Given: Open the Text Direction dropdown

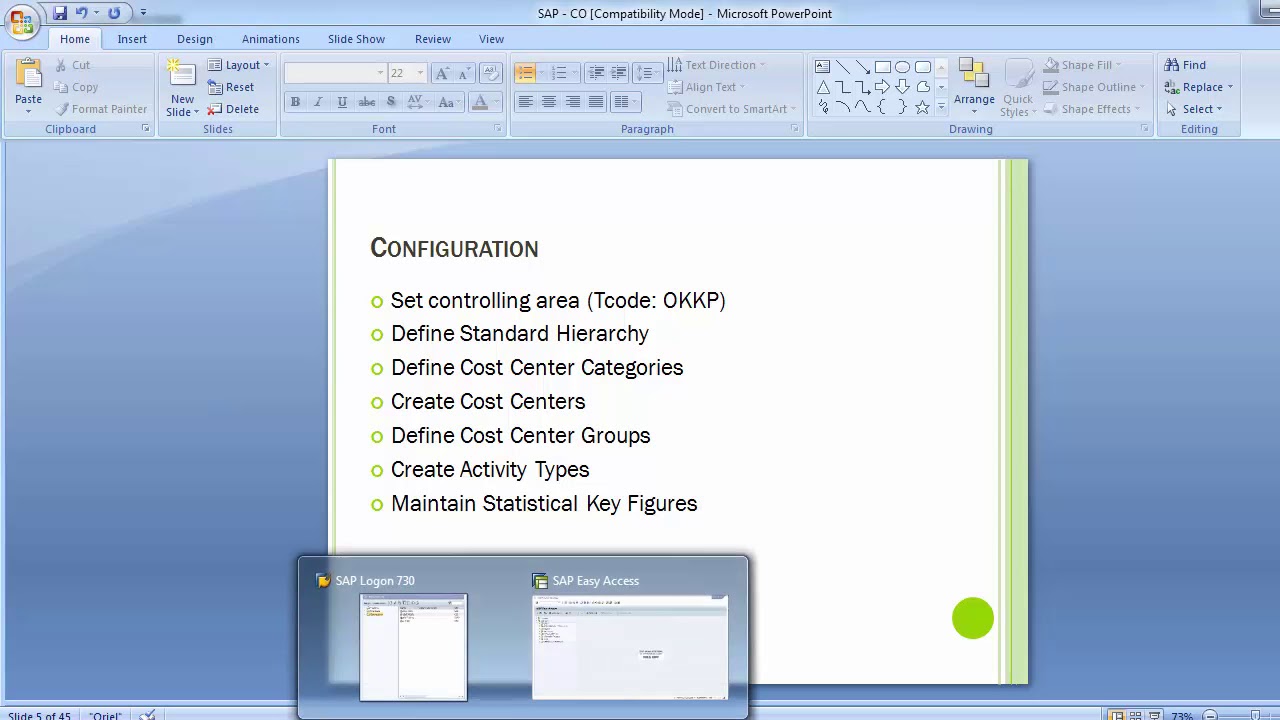Looking at the screenshot, I should click(x=716, y=65).
